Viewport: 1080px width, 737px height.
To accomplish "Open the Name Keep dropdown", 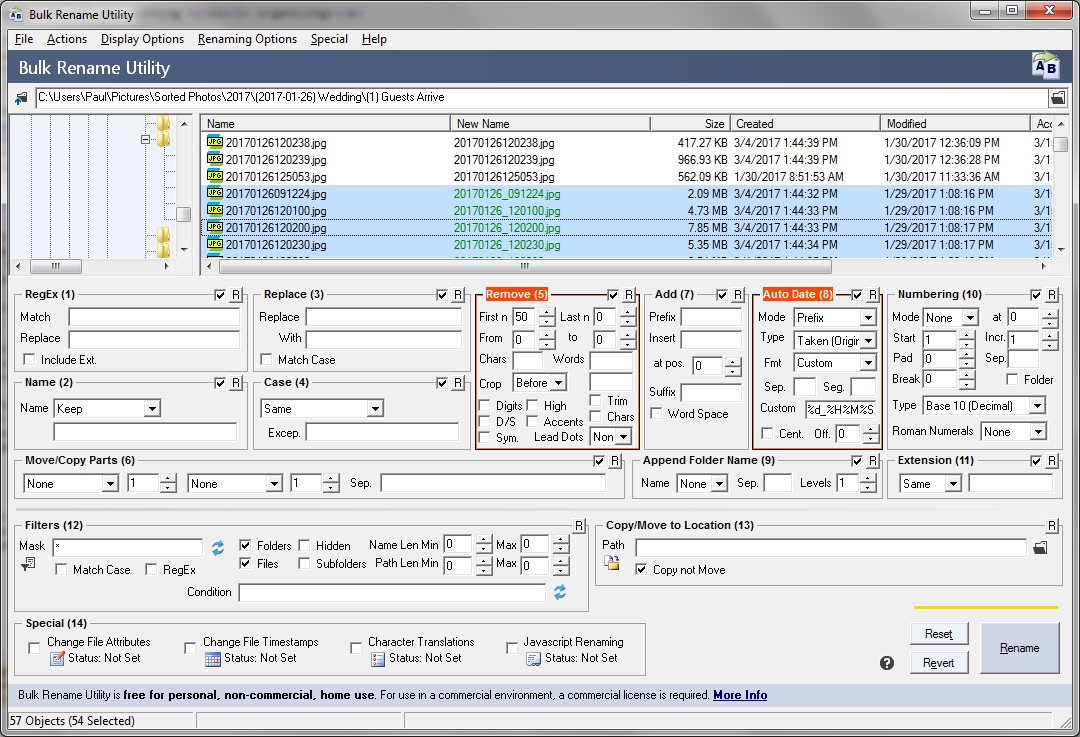I will tap(152, 408).
